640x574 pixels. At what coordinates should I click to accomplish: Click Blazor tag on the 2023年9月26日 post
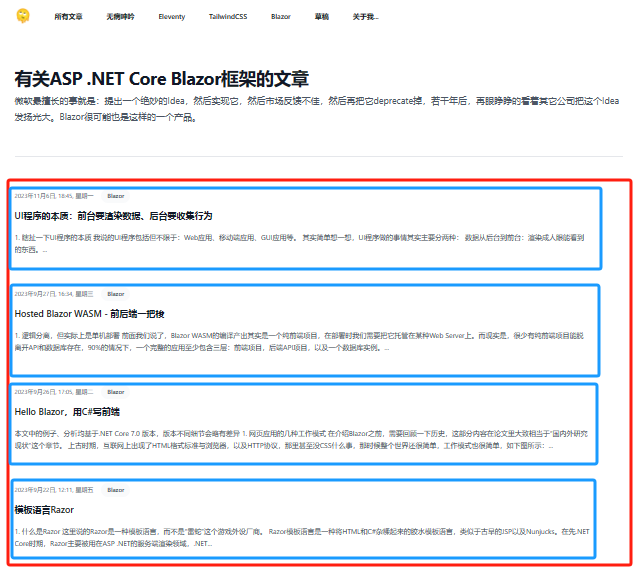coord(116,392)
